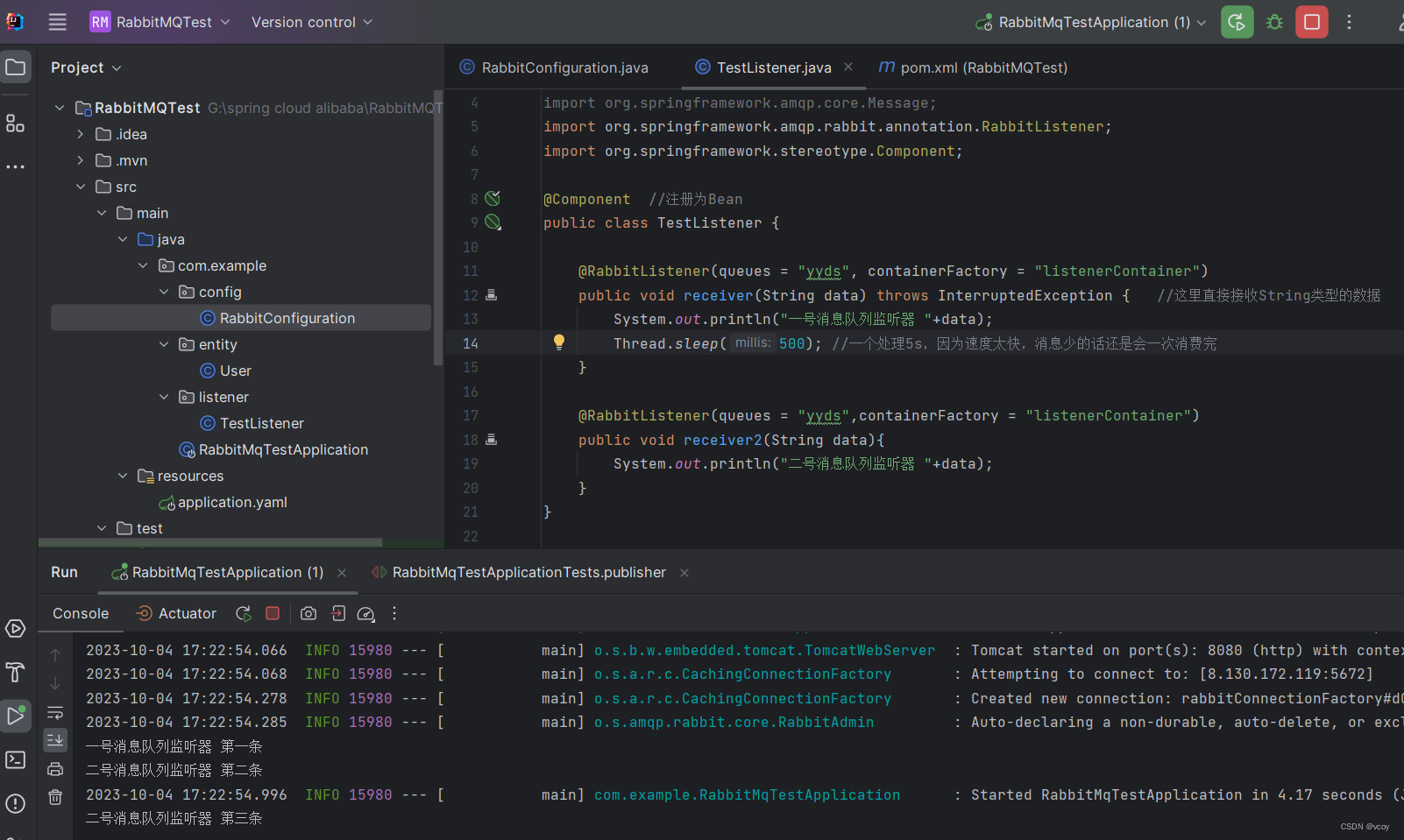Image resolution: width=1404 pixels, height=840 pixels.
Task: Collapse the src folder
Action: 81,187
